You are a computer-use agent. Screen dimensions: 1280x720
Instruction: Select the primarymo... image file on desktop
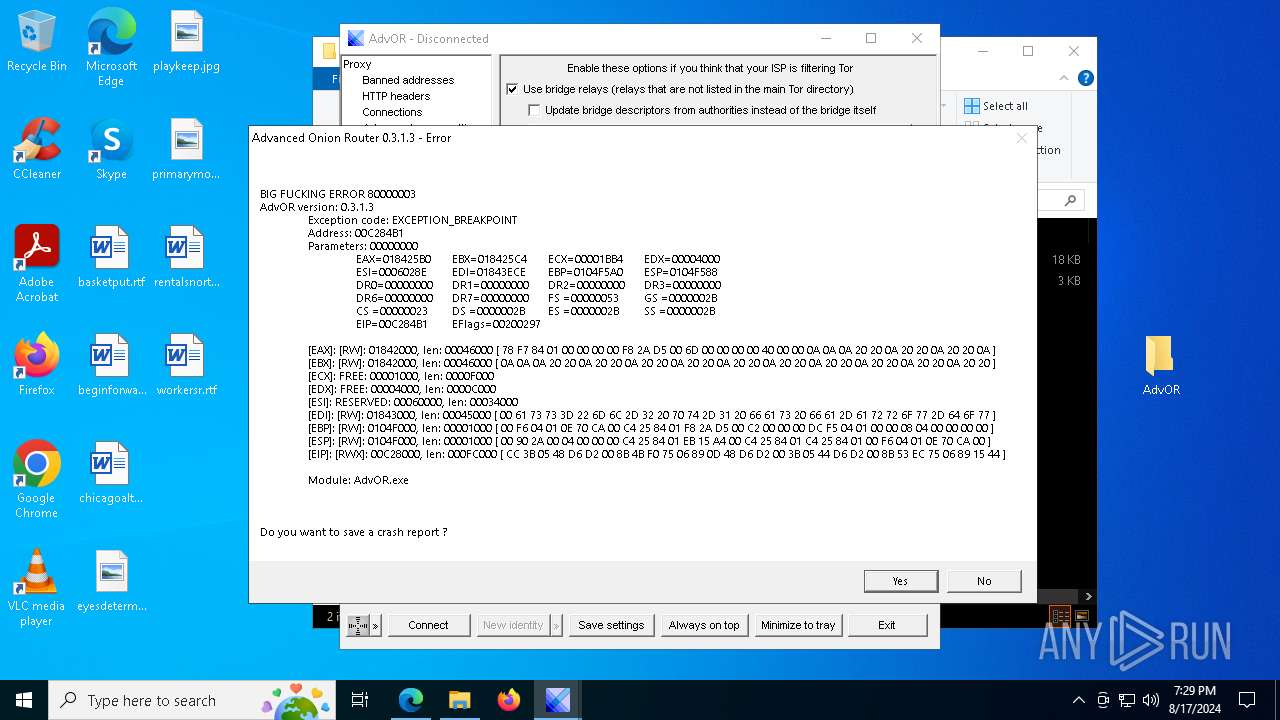[x=186, y=149]
